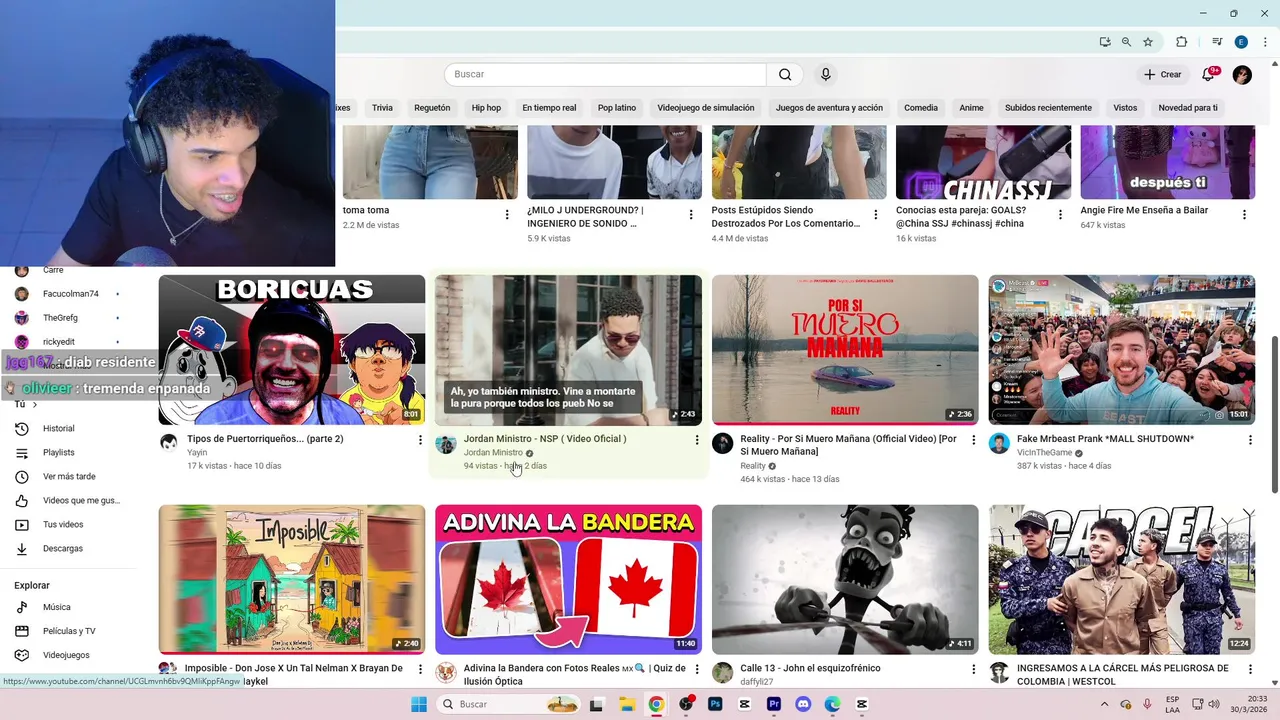Open options for Jordan Ministro NSP video
1280x720 pixels.
coord(697,440)
